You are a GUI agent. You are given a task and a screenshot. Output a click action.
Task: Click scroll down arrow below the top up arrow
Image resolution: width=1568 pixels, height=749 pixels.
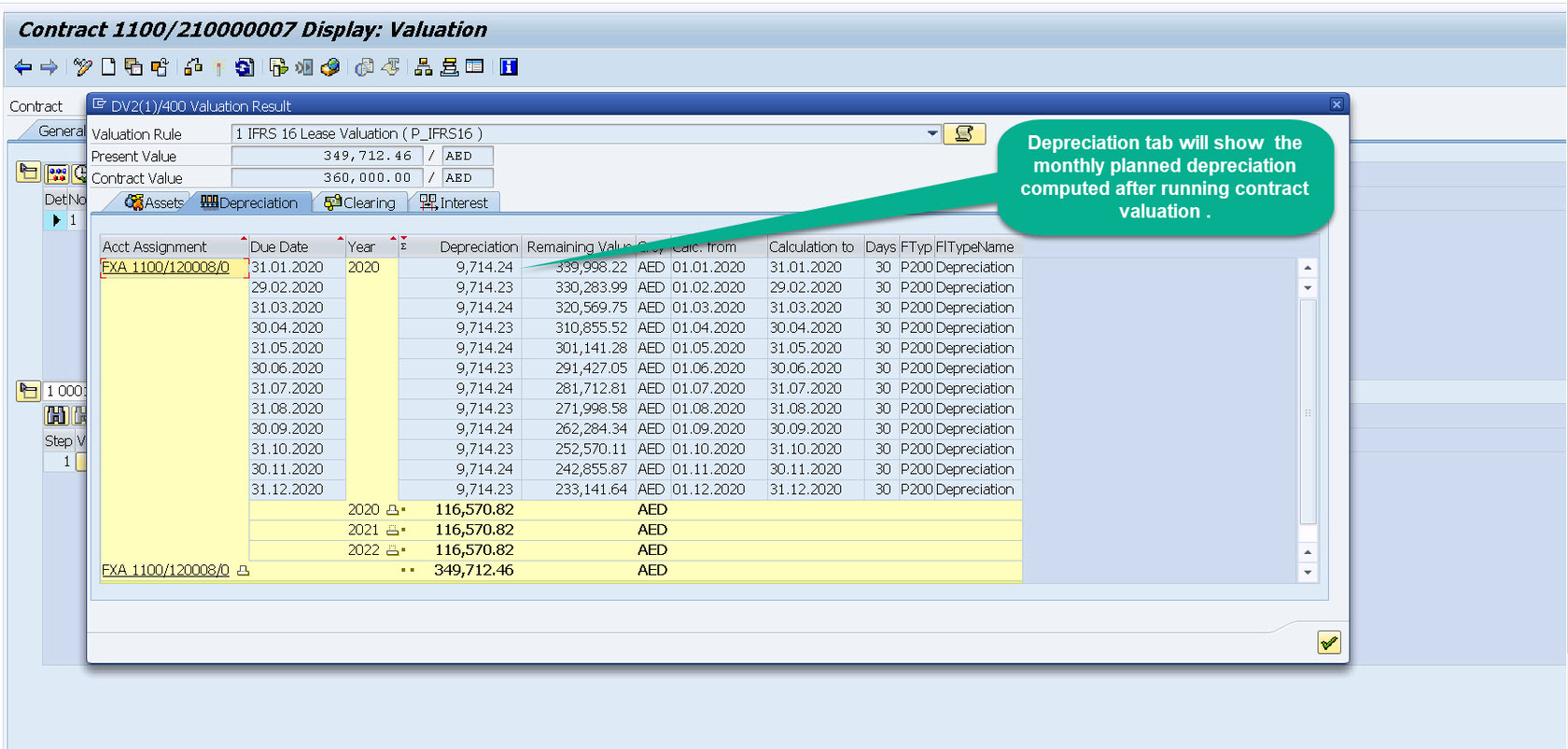coord(1308,288)
